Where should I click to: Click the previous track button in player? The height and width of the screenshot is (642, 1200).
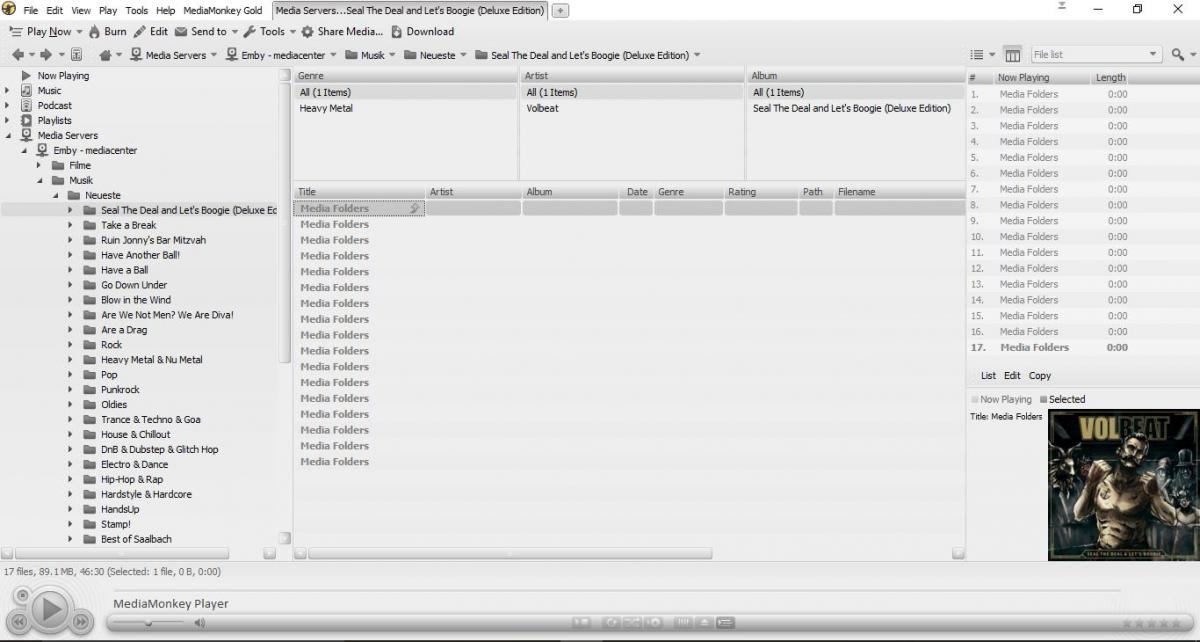click(x=18, y=621)
